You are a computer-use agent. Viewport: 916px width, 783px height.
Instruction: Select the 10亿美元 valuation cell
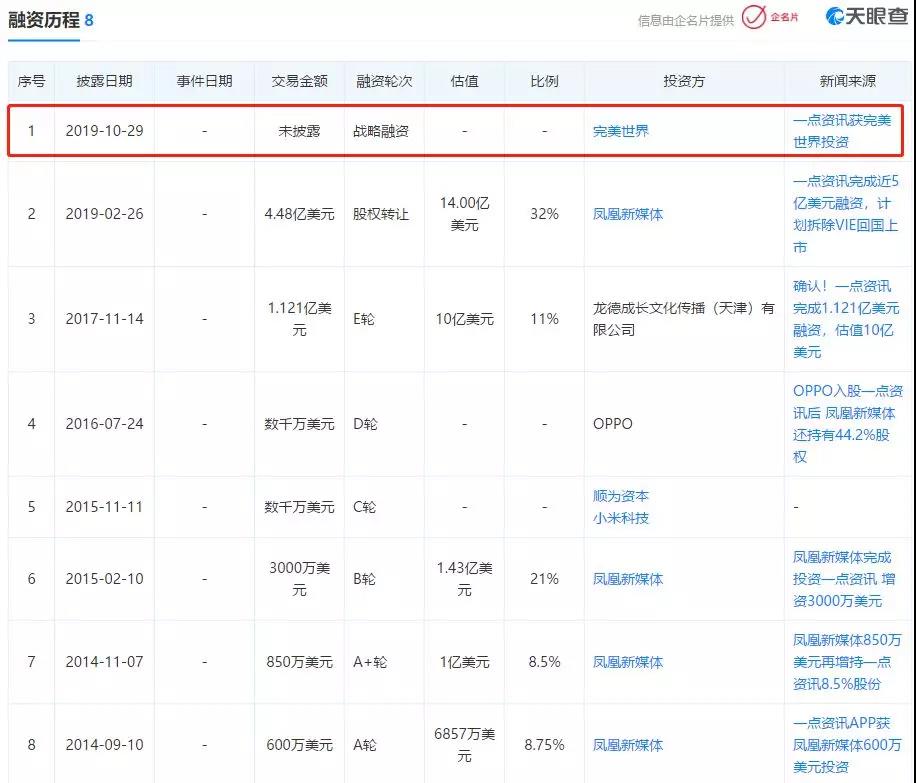pyautogui.click(x=464, y=318)
